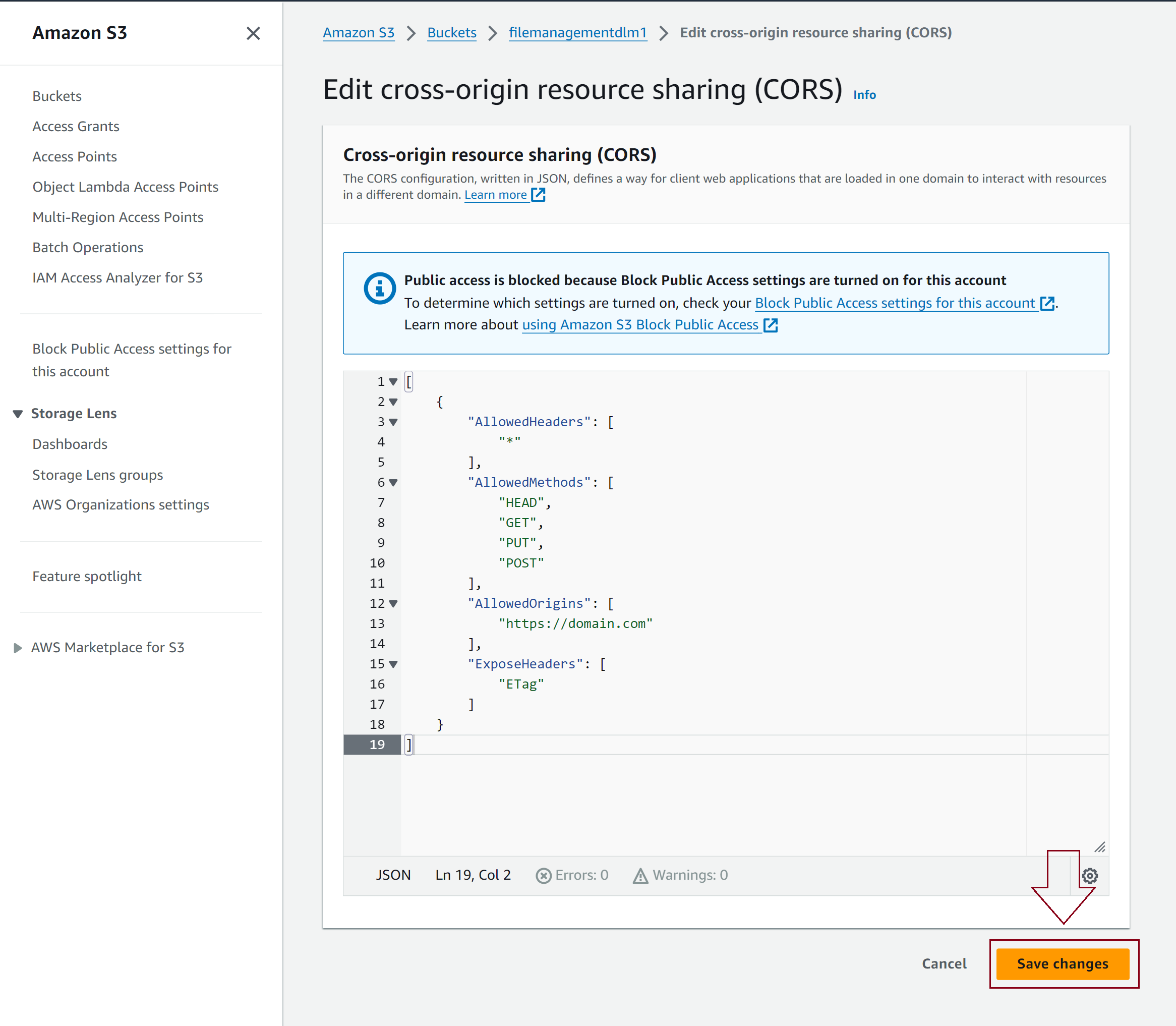Open Buckets in the sidebar

(56, 96)
